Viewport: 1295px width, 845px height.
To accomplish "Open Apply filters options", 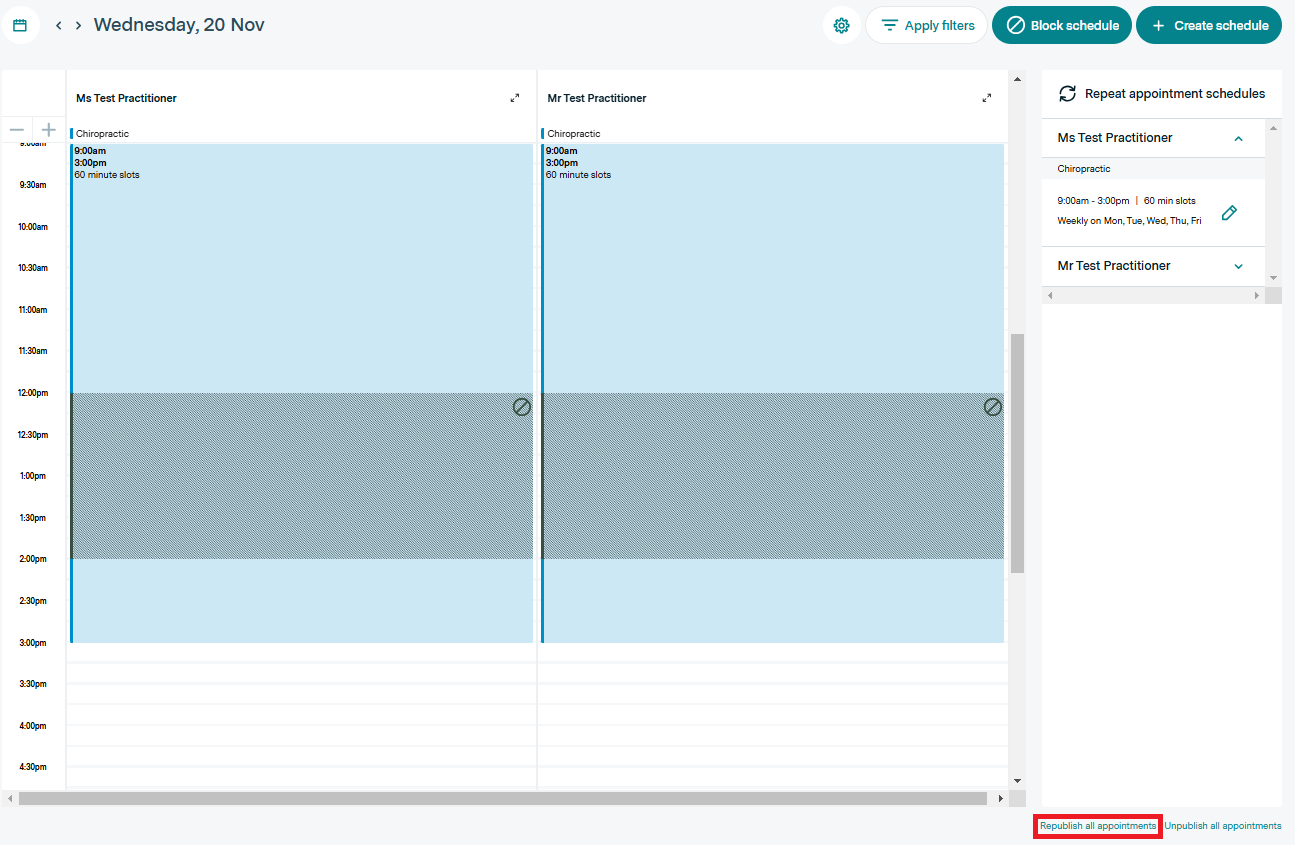I will point(926,25).
